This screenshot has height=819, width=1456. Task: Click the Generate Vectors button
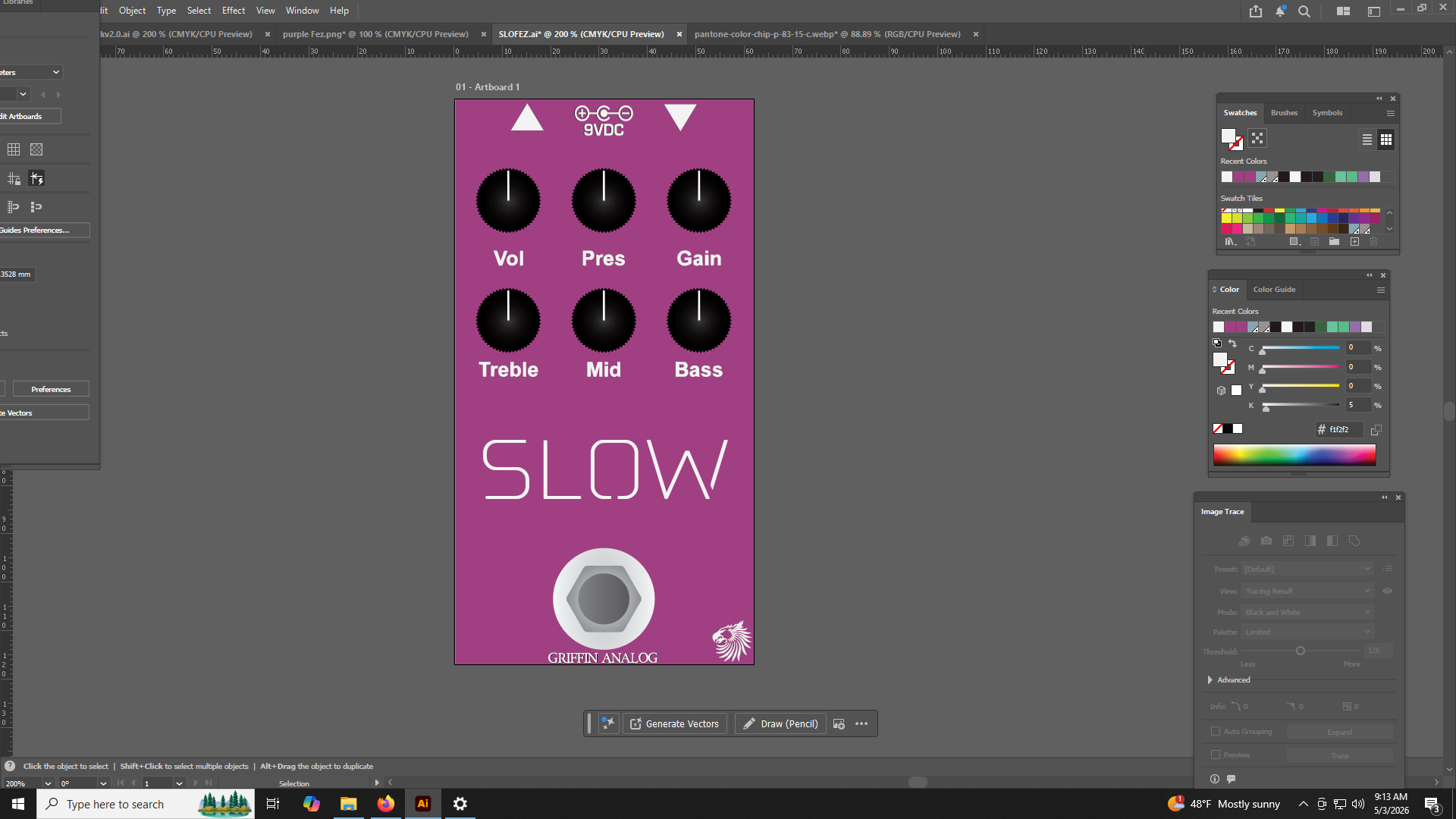(x=675, y=723)
